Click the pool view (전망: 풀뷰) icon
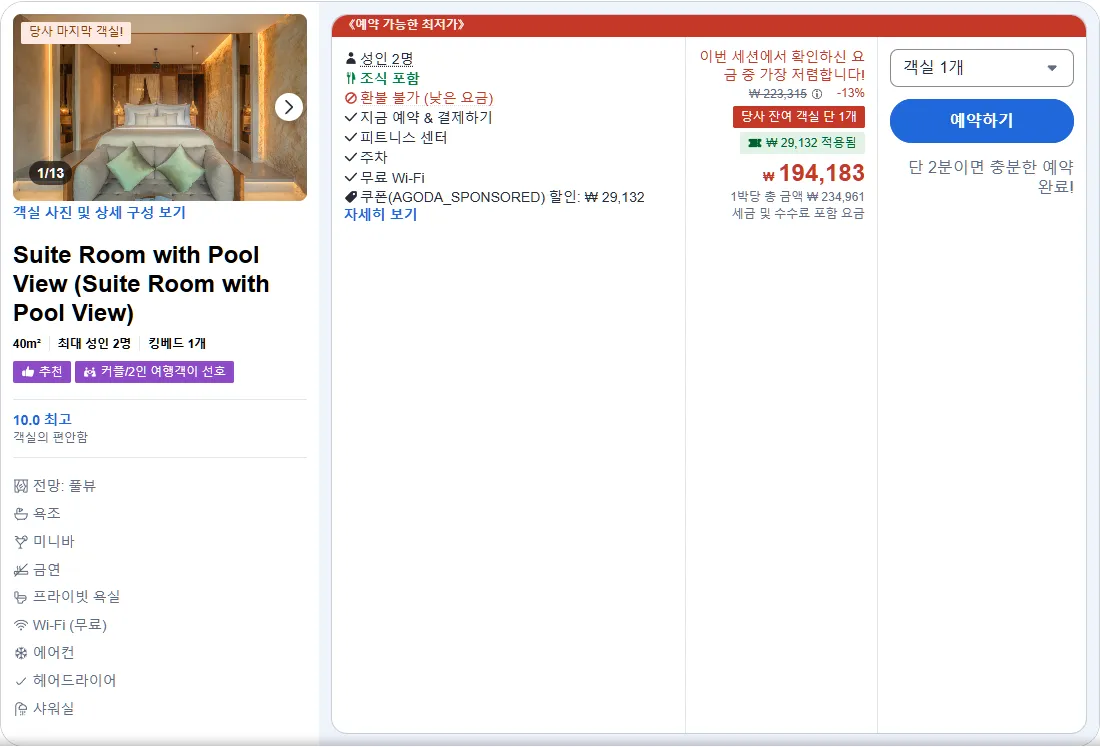The height and width of the screenshot is (747, 1100). pyautogui.click(x=21, y=486)
